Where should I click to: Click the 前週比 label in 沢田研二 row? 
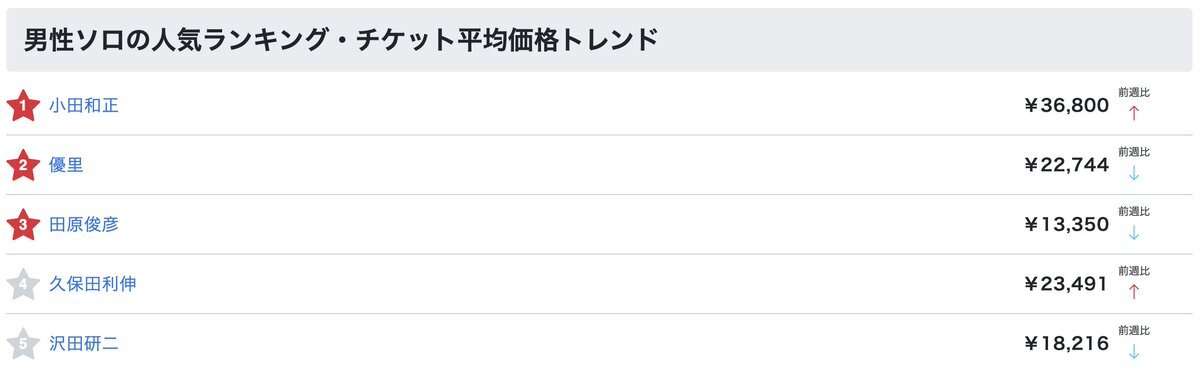(x=1134, y=331)
